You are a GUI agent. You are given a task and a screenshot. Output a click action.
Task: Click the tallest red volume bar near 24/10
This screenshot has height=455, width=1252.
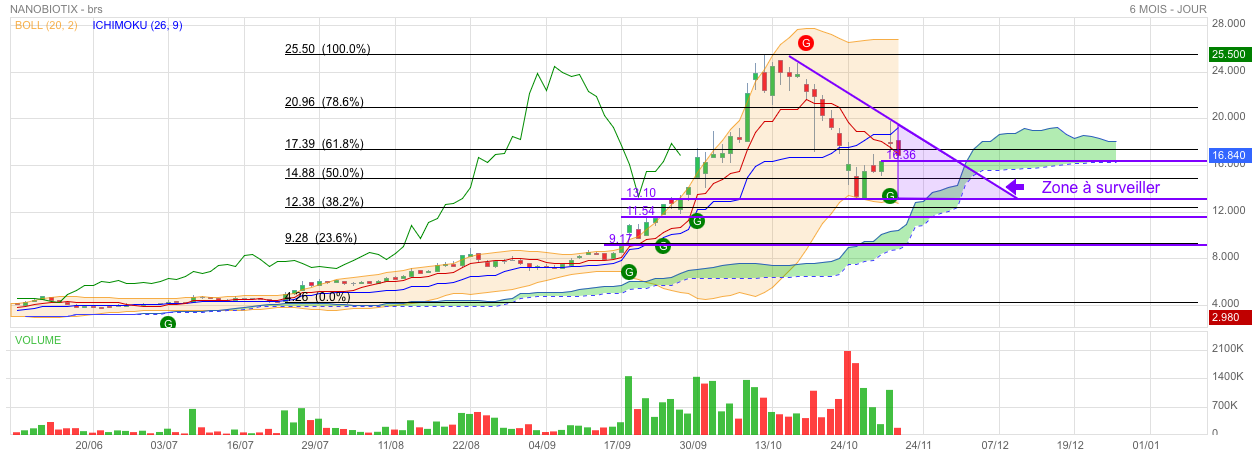point(848,392)
